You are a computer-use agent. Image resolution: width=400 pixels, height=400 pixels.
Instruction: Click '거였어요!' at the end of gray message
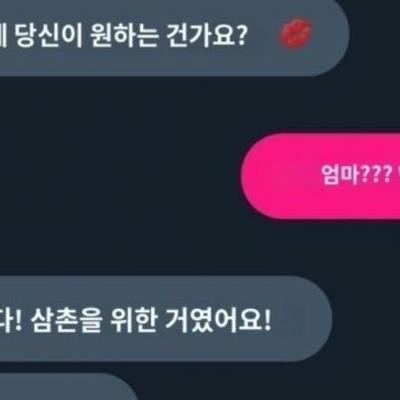218,320
